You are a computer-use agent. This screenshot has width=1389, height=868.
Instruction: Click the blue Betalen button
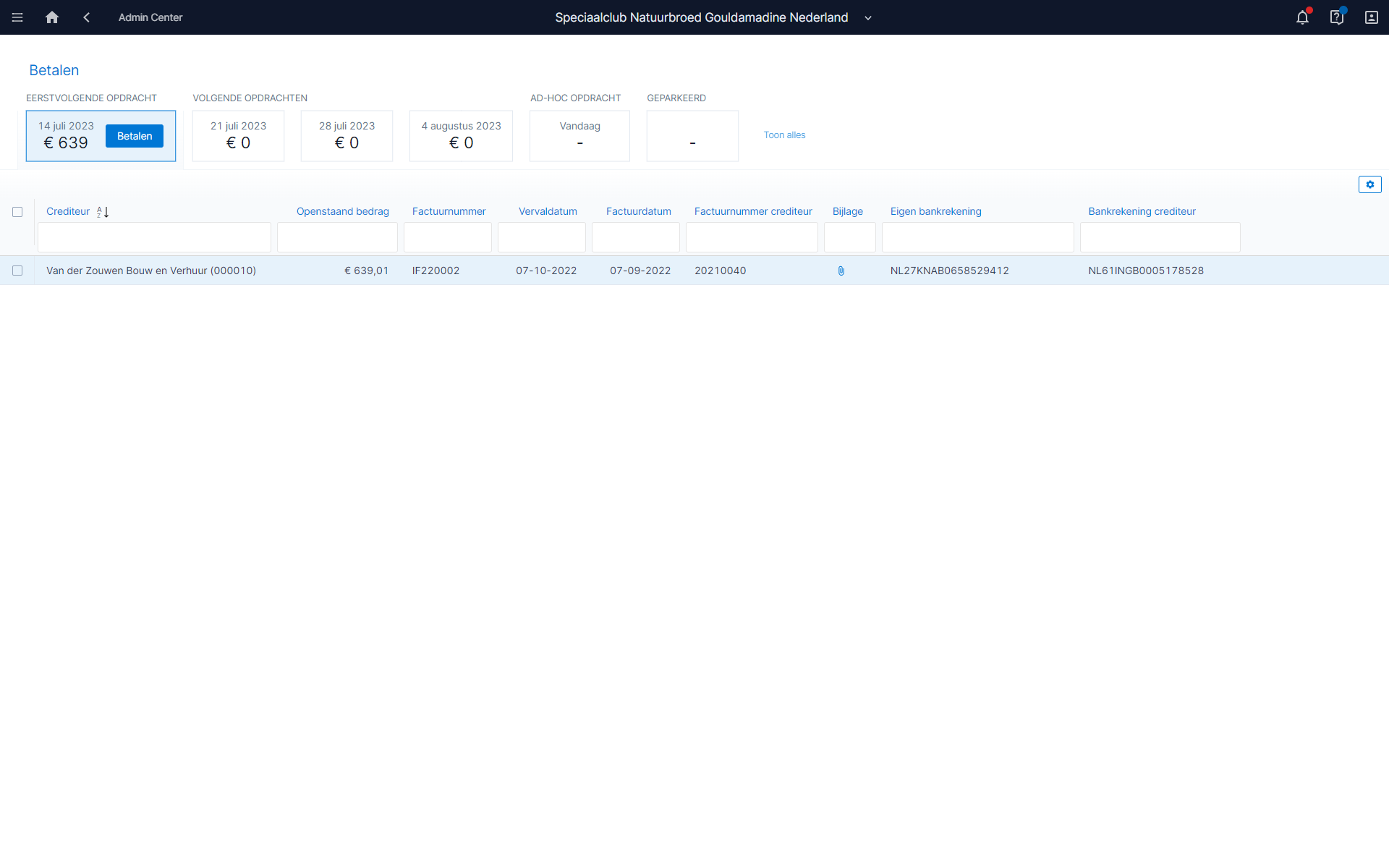pos(135,136)
